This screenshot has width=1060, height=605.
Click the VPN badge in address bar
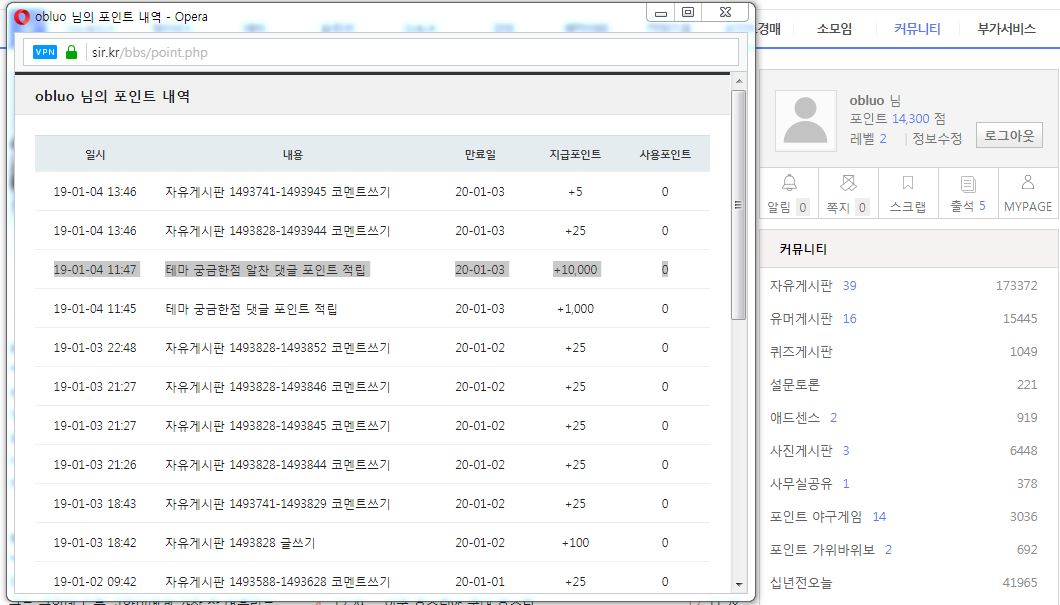[45, 52]
